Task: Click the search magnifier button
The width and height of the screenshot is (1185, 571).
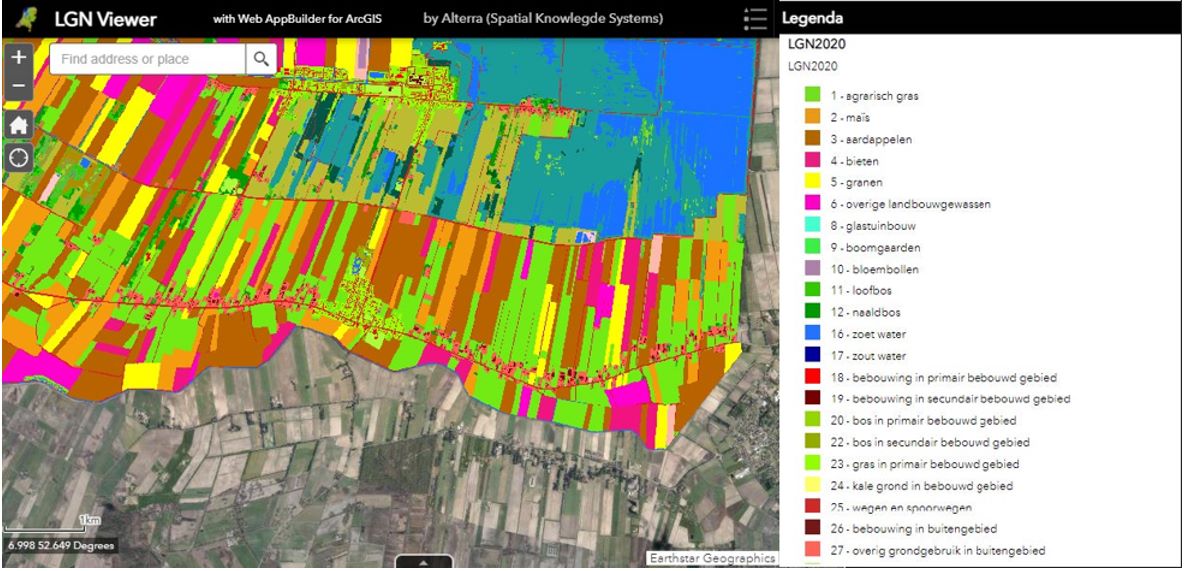Action: [261, 59]
